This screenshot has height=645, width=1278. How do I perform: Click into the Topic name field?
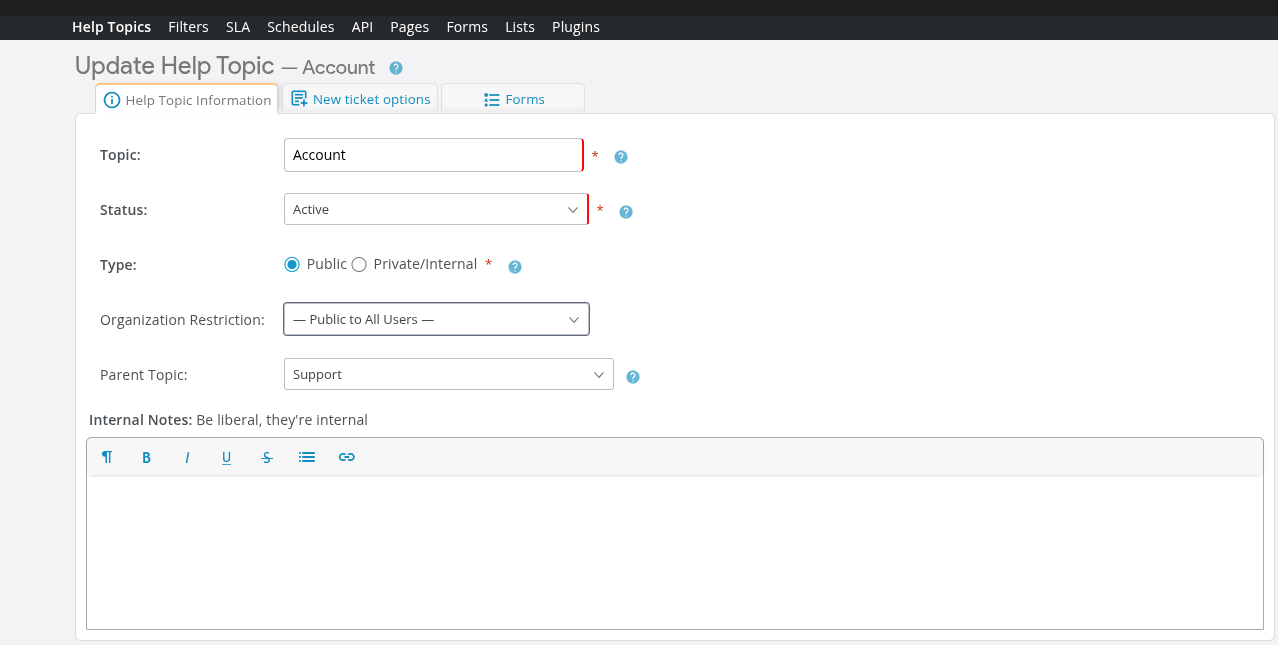(x=433, y=155)
